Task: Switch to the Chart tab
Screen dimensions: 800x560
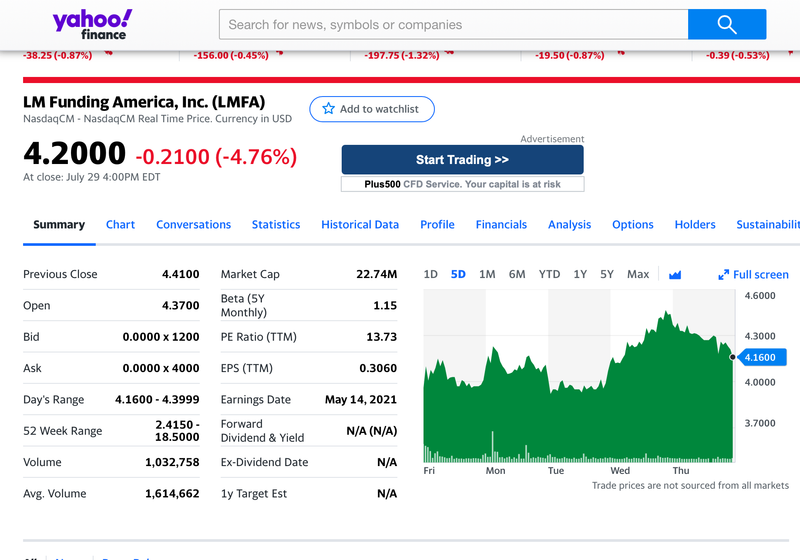Action: (x=120, y=224)
